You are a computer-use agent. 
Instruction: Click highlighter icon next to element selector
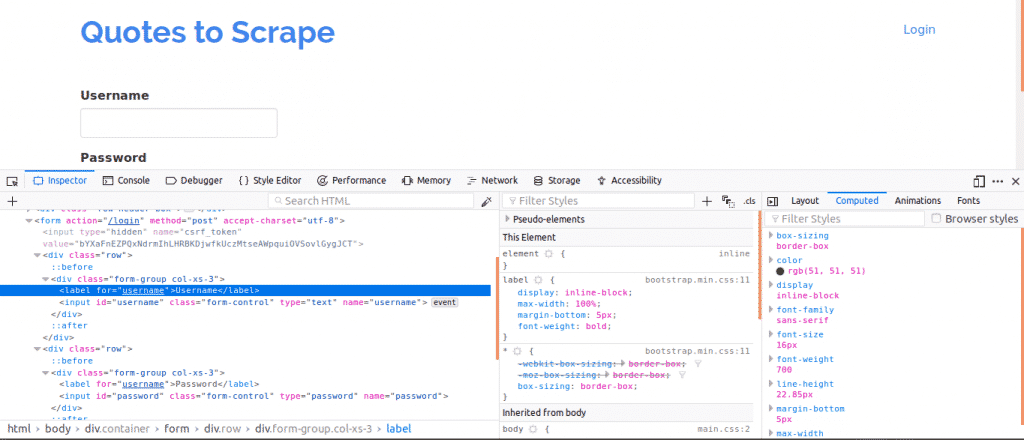tap(549, 254)
